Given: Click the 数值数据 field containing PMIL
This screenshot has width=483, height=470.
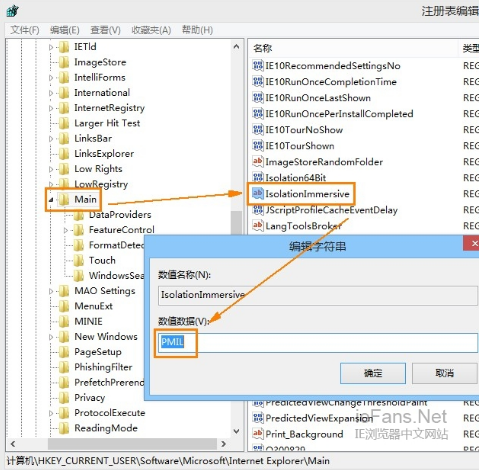Looking at the screenshot, I should pos(318,342).
